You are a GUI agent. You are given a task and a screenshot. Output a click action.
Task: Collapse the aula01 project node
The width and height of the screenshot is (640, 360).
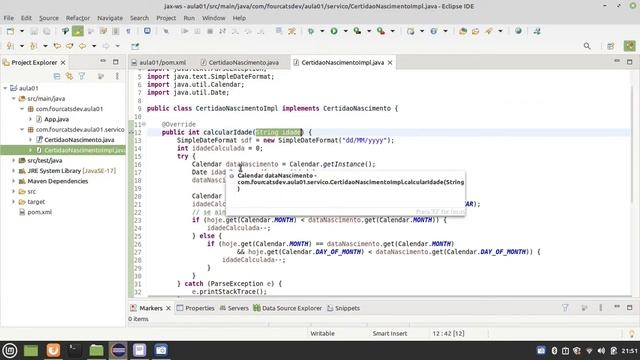(5, 88)
